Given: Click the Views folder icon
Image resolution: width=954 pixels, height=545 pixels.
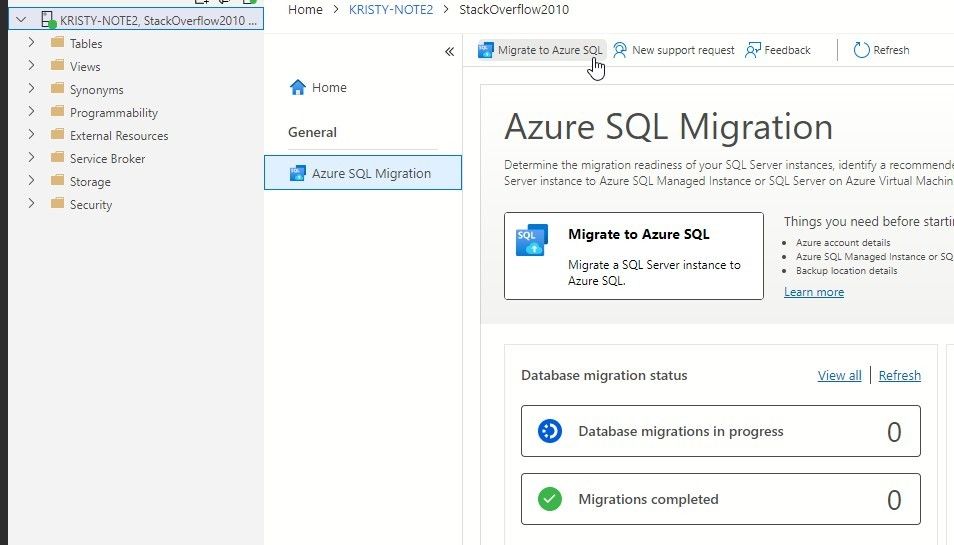Looking at the screenshot, I should click(57, 65).
